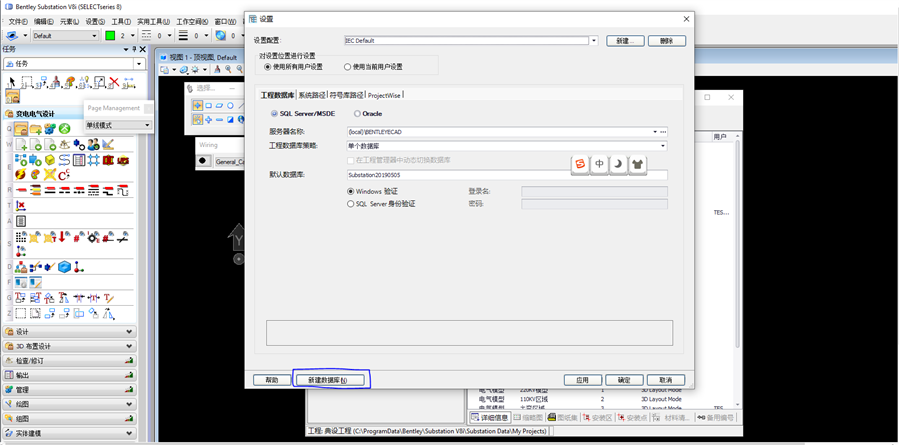The width and height of the screenshot is (899, 445).
Task: Toggle 在工程管理器中动态切换数据库 checkbox
Action: [351, 160]
